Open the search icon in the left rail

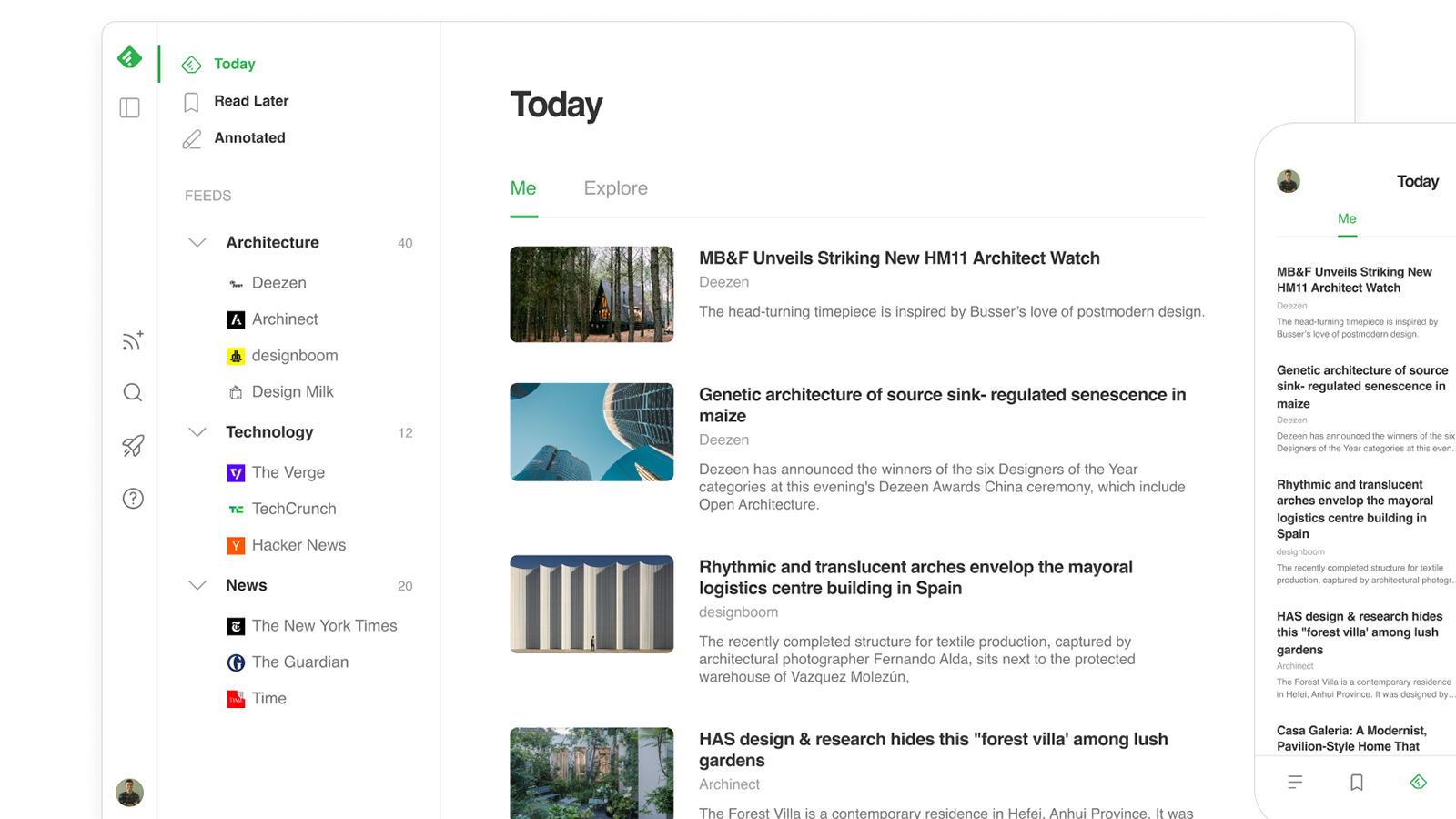pyautogui.click(x=132, y=392)
